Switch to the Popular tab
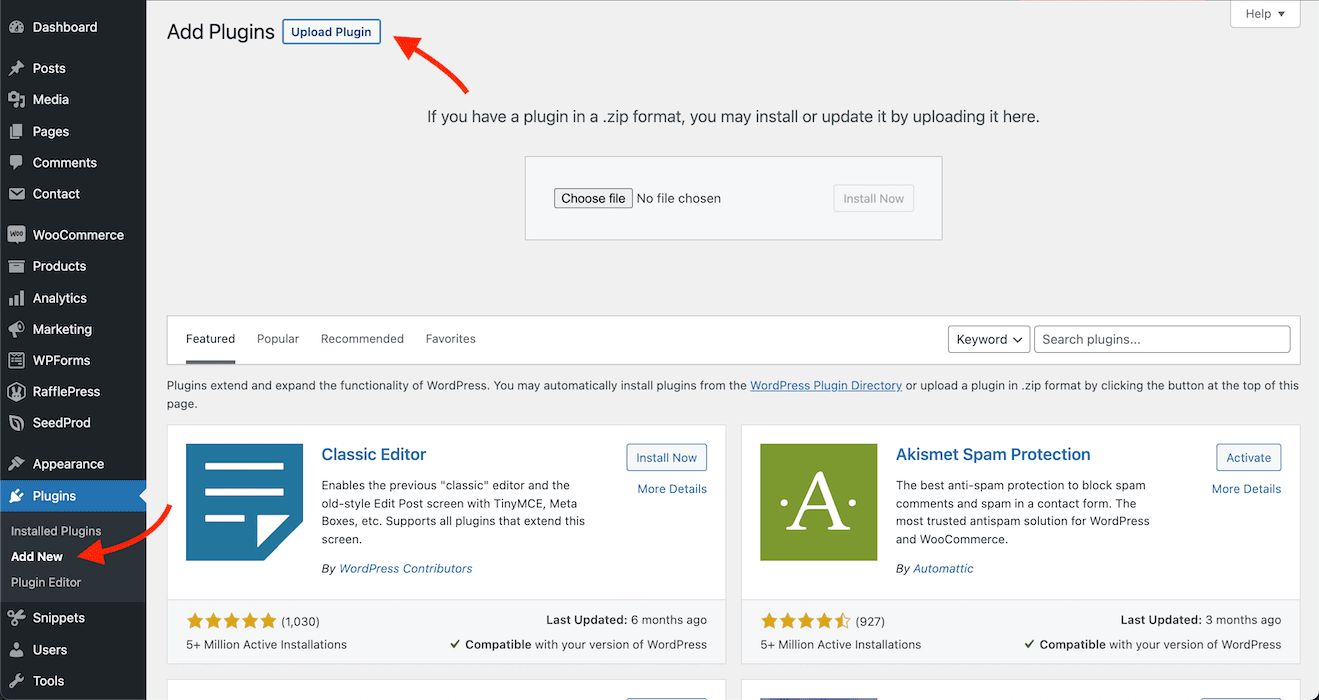1319x700 pixels. click(x=278, y=339)
